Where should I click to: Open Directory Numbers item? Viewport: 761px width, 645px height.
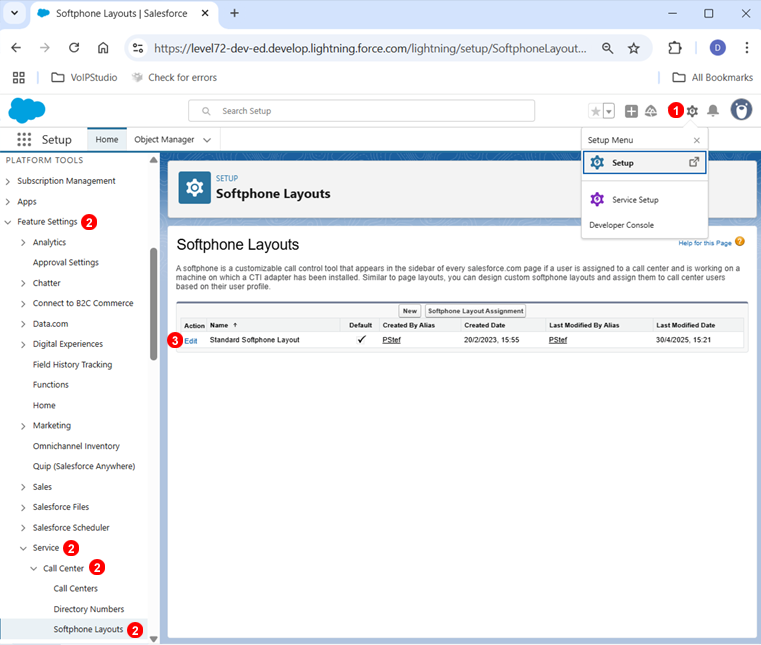pos(89,609)
